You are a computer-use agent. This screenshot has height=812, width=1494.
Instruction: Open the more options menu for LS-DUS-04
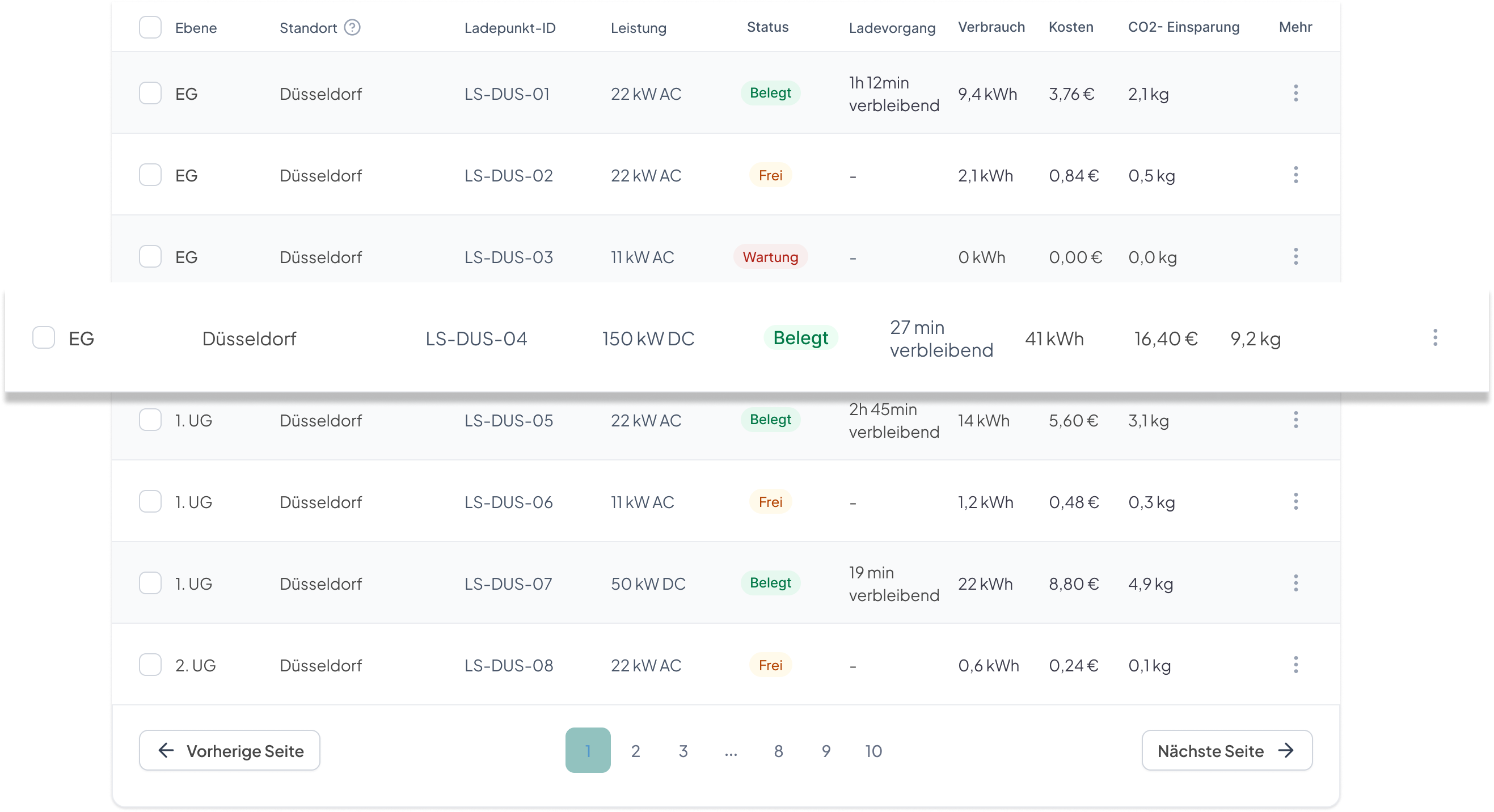click(x=1435, y=337)
